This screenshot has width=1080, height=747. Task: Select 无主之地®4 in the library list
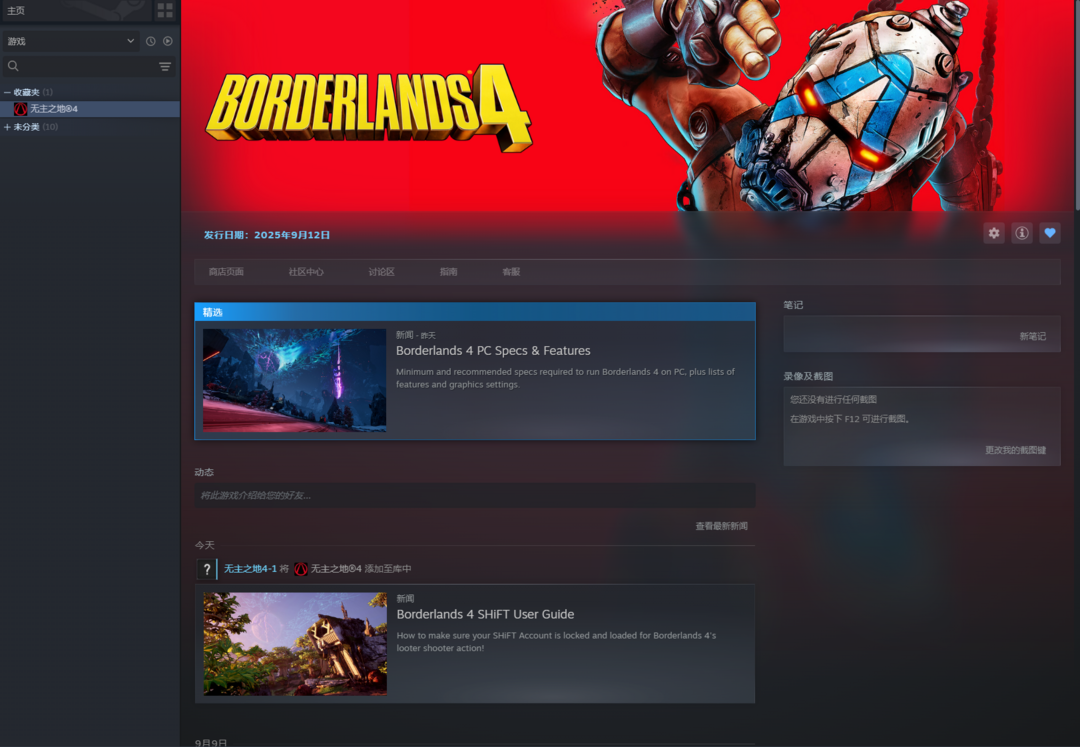[90, 109]
